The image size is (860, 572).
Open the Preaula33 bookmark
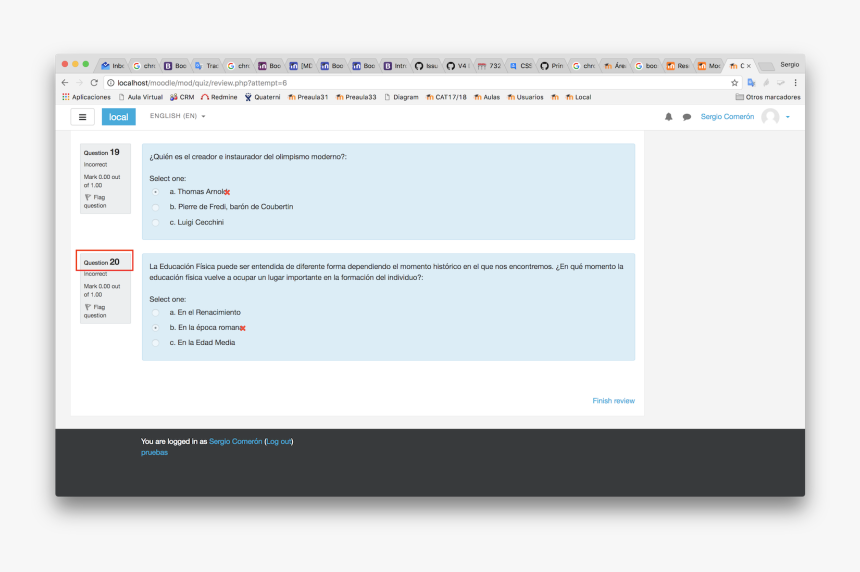click(x=357, y=97)
